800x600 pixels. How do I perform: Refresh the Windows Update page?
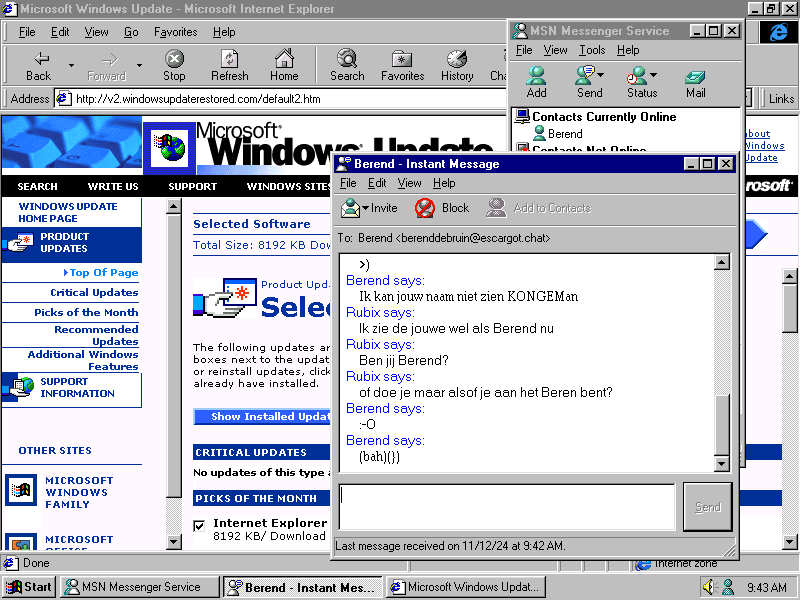click(x=229, y=66)
